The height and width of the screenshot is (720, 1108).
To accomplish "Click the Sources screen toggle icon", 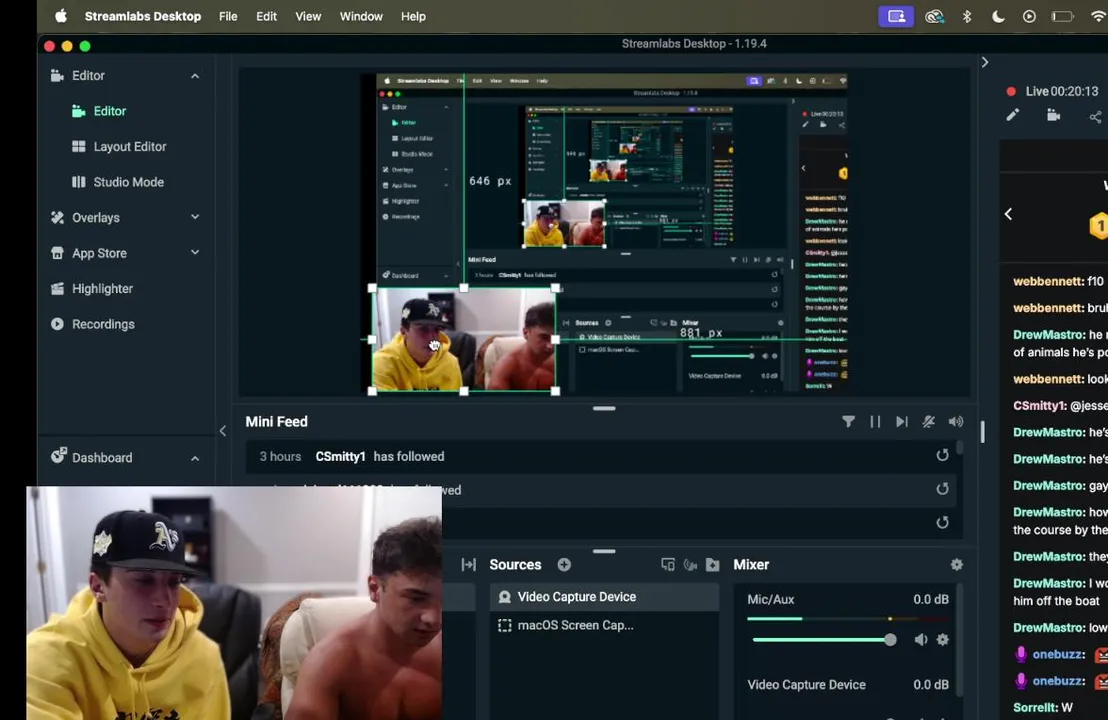I will [x=668, y=565].
